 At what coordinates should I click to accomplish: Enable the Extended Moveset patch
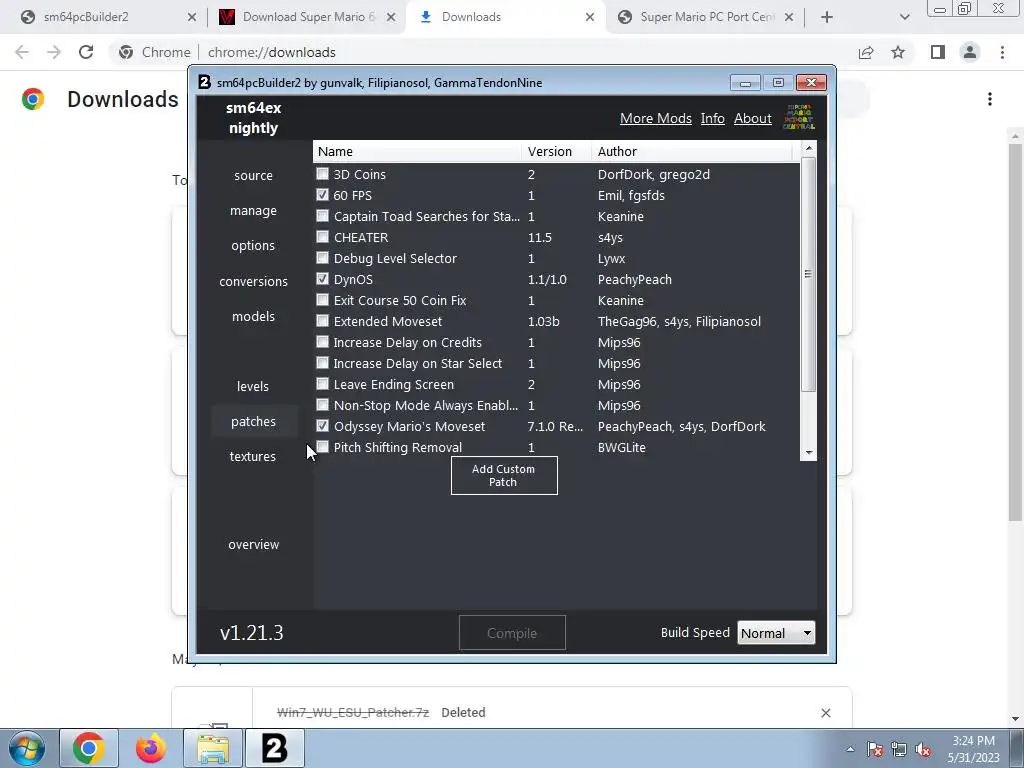323,321
